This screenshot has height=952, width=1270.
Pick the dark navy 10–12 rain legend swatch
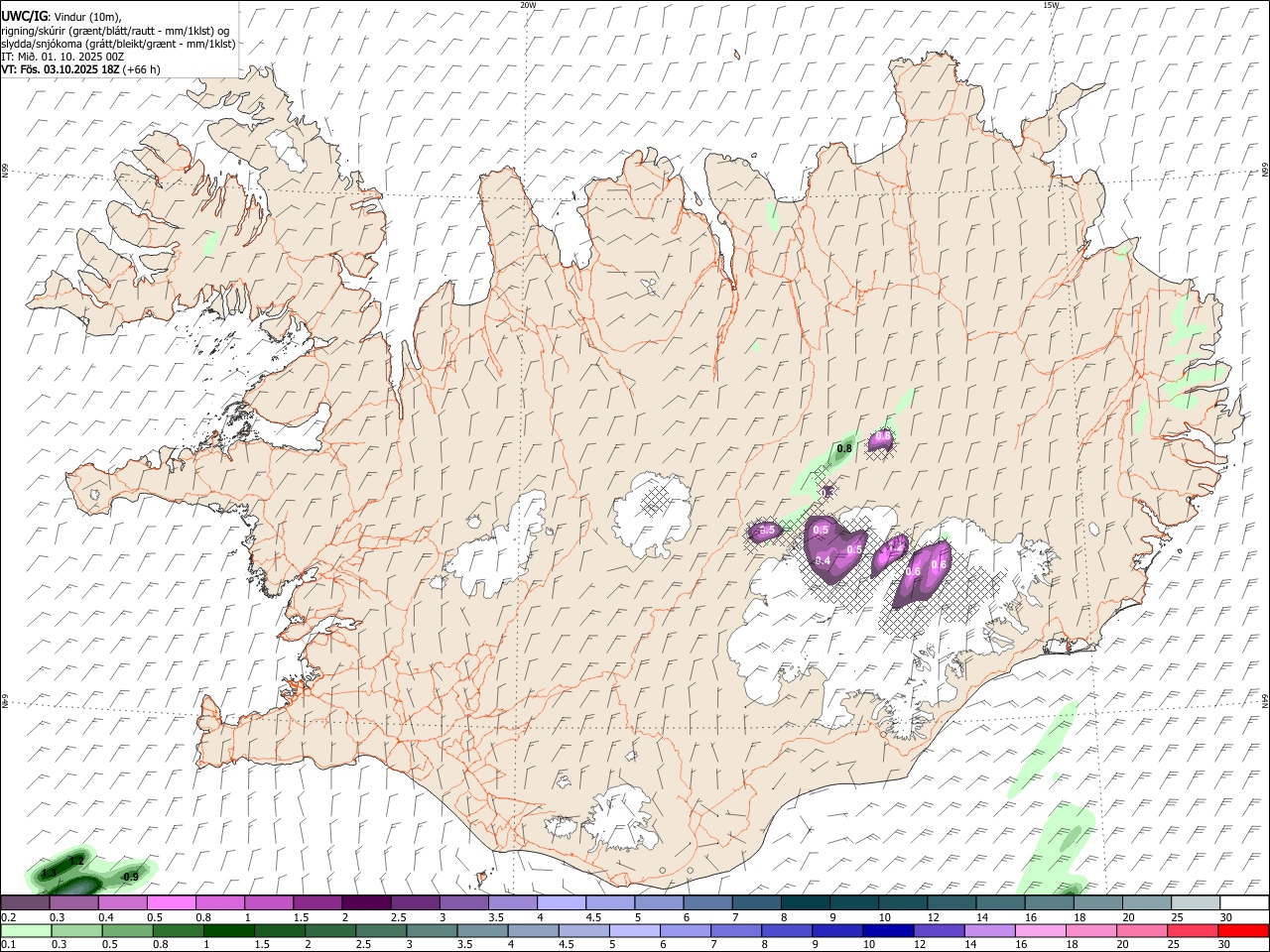pos(887,930)
